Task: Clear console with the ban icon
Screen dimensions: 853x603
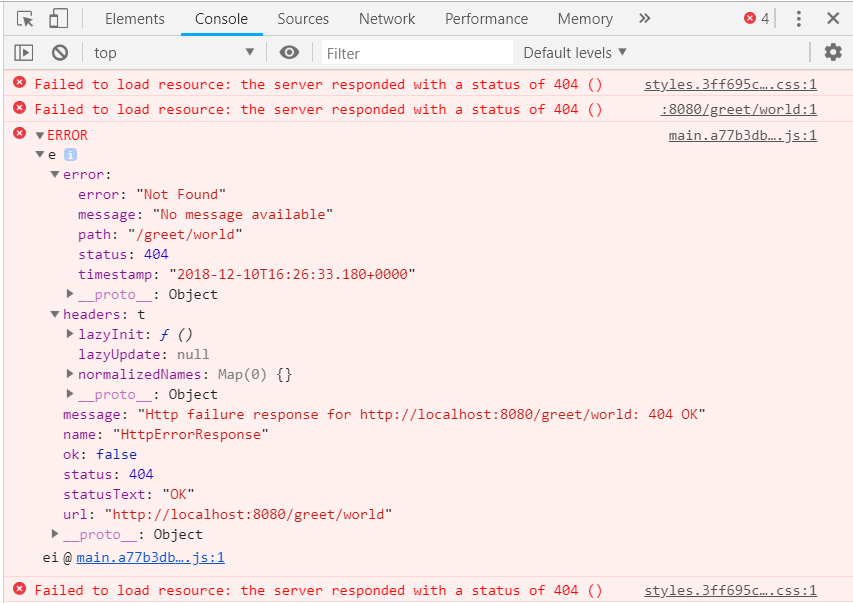Action: click(x=60, y=53)
